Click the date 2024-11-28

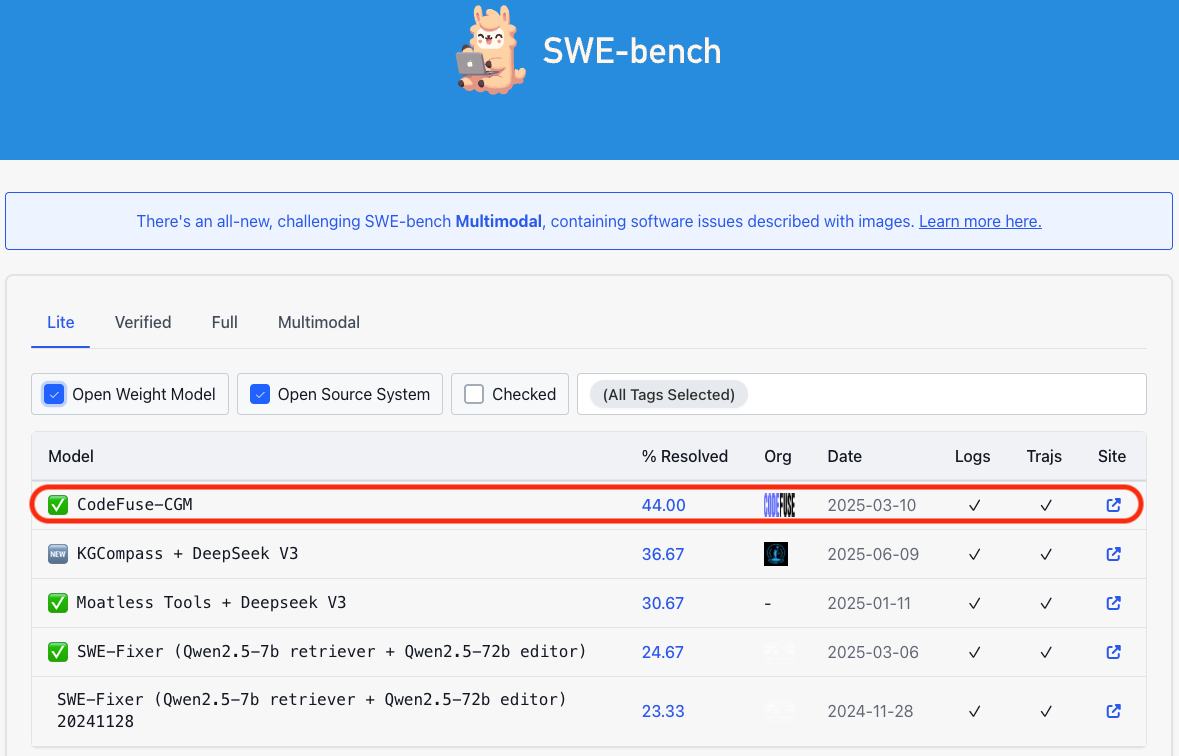pyautogui.click(x=870, y=711)
